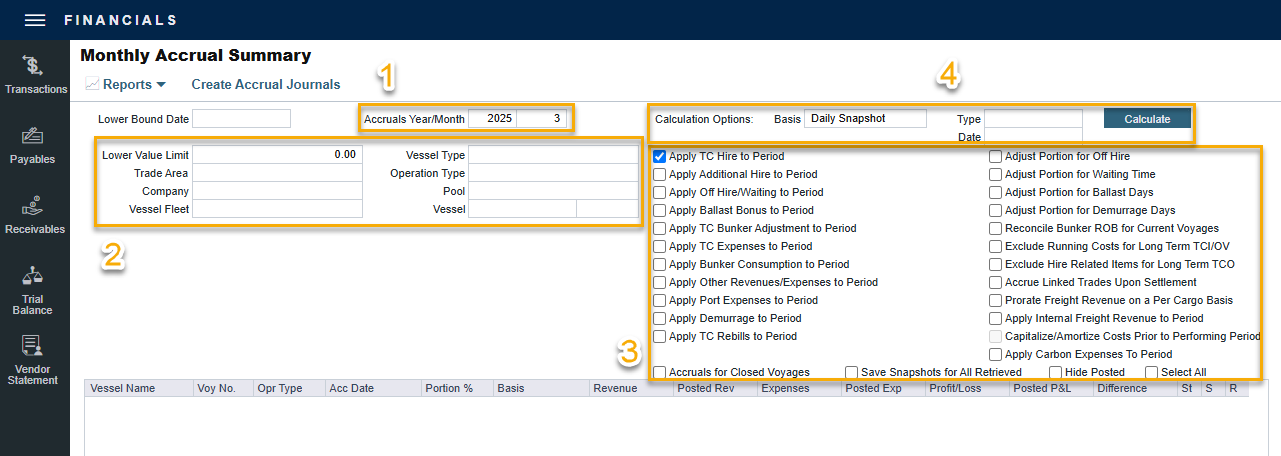Go to Payables in sidebar

[x=32, y=136]
